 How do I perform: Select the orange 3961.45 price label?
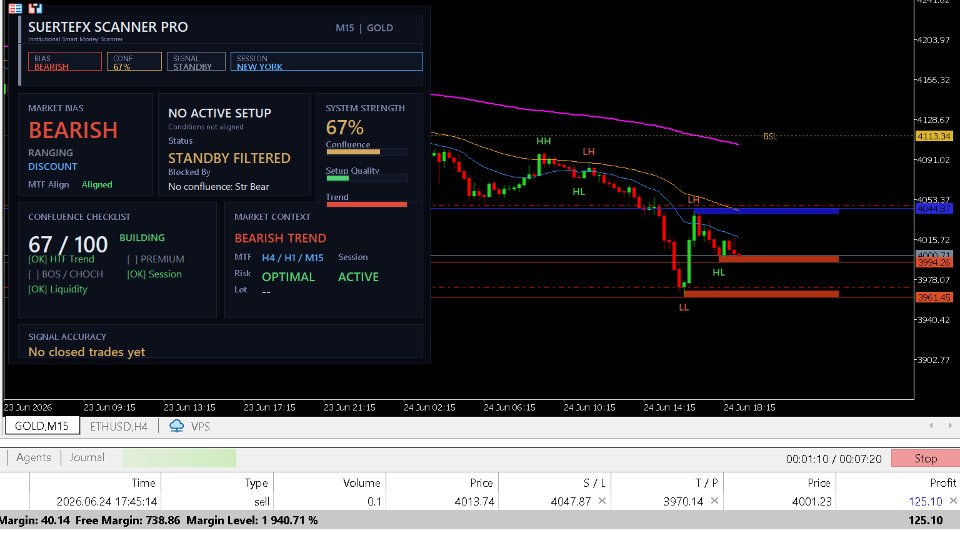934,297
